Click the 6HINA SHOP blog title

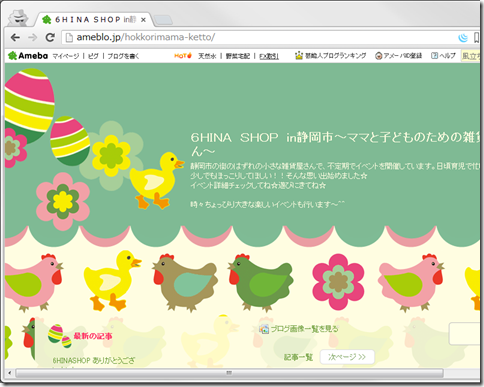tap(335, 144)
